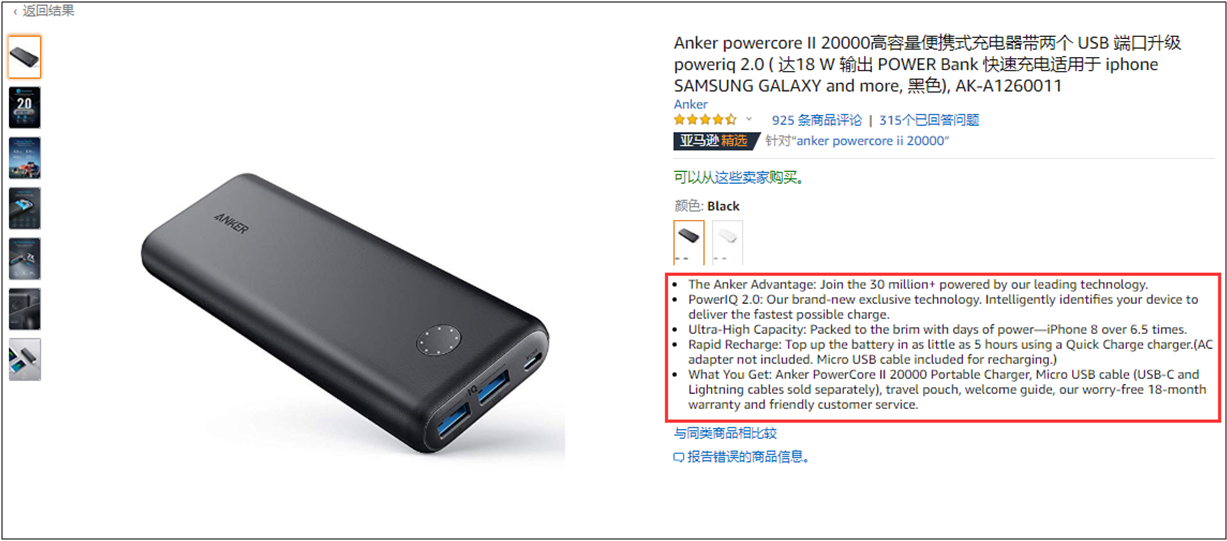View the last thumbnail with white charger

[x=25, y=359]
